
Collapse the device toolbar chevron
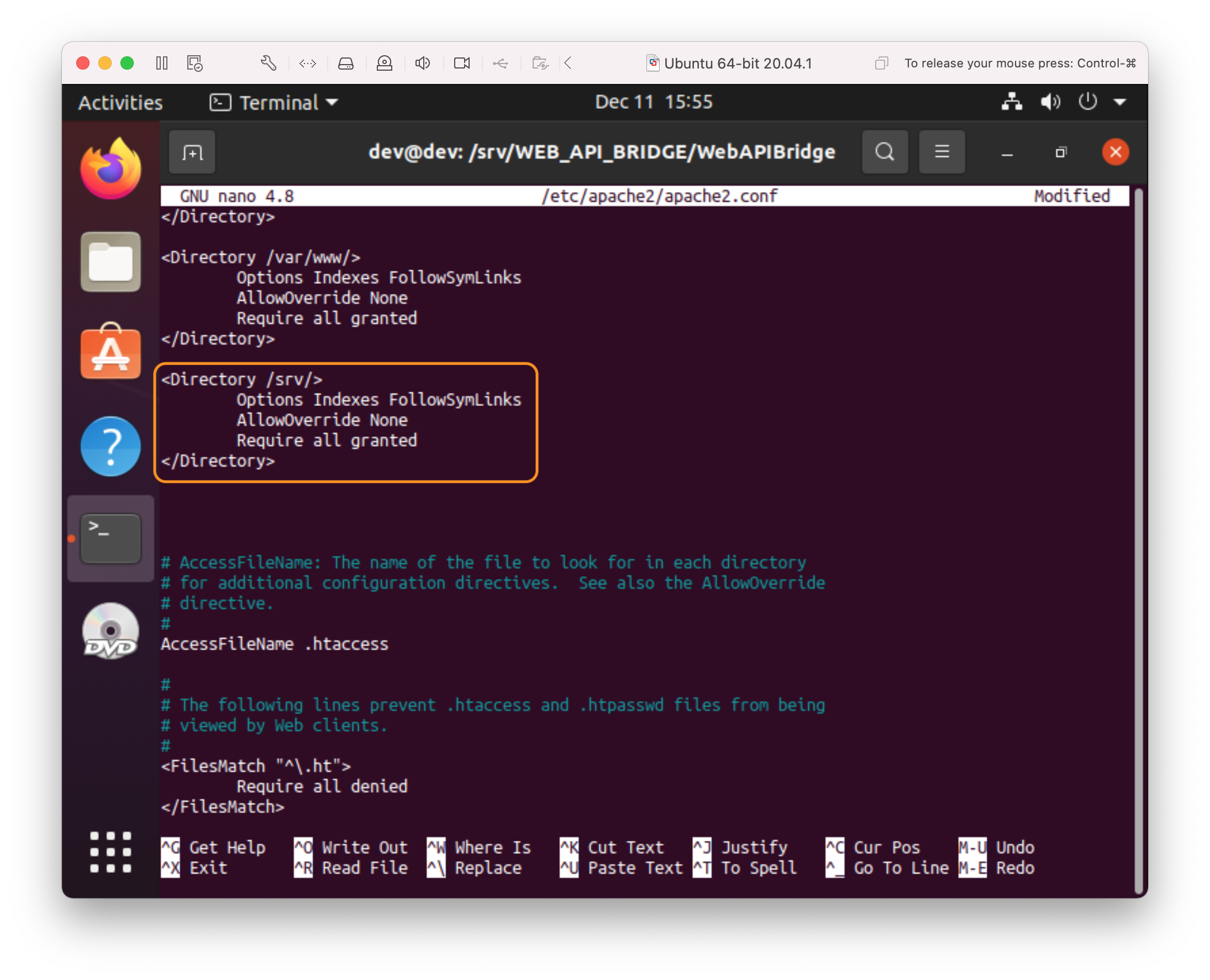pyautogui.click(x=568, y=63)
